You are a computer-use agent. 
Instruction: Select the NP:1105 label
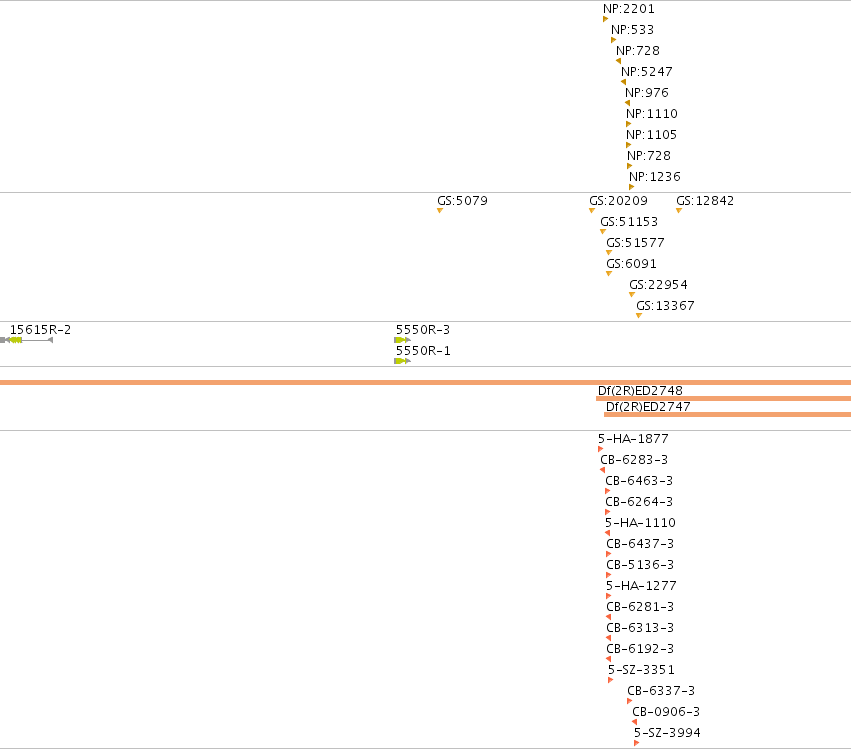[x=651, y=135]
